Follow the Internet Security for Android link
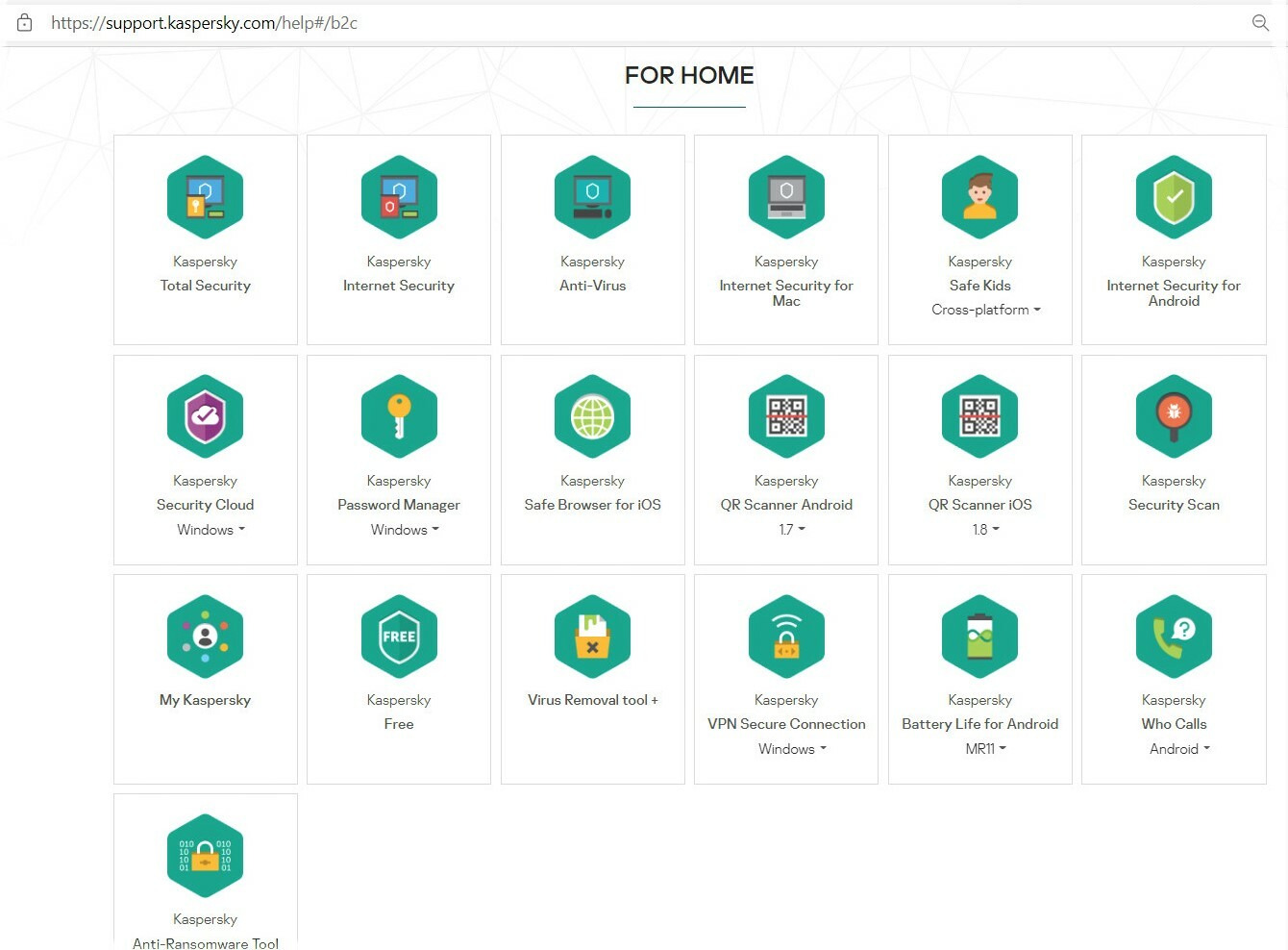Screen dimensions: 1288x950 [x=1174, y=293]
